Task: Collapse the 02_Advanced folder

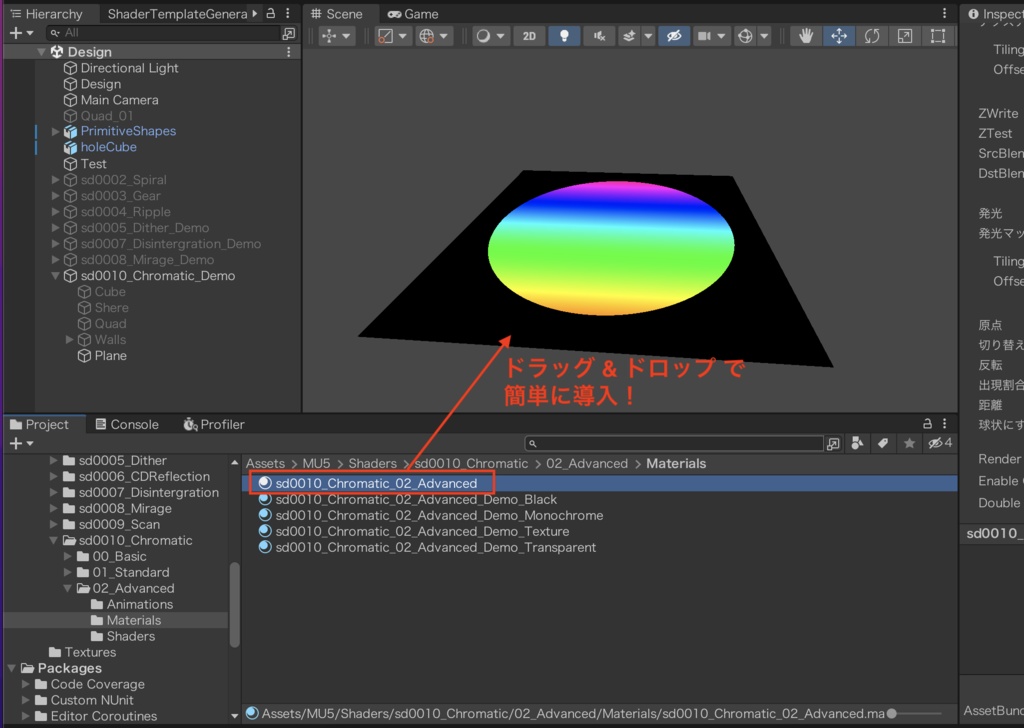Action: coord(66,588)
